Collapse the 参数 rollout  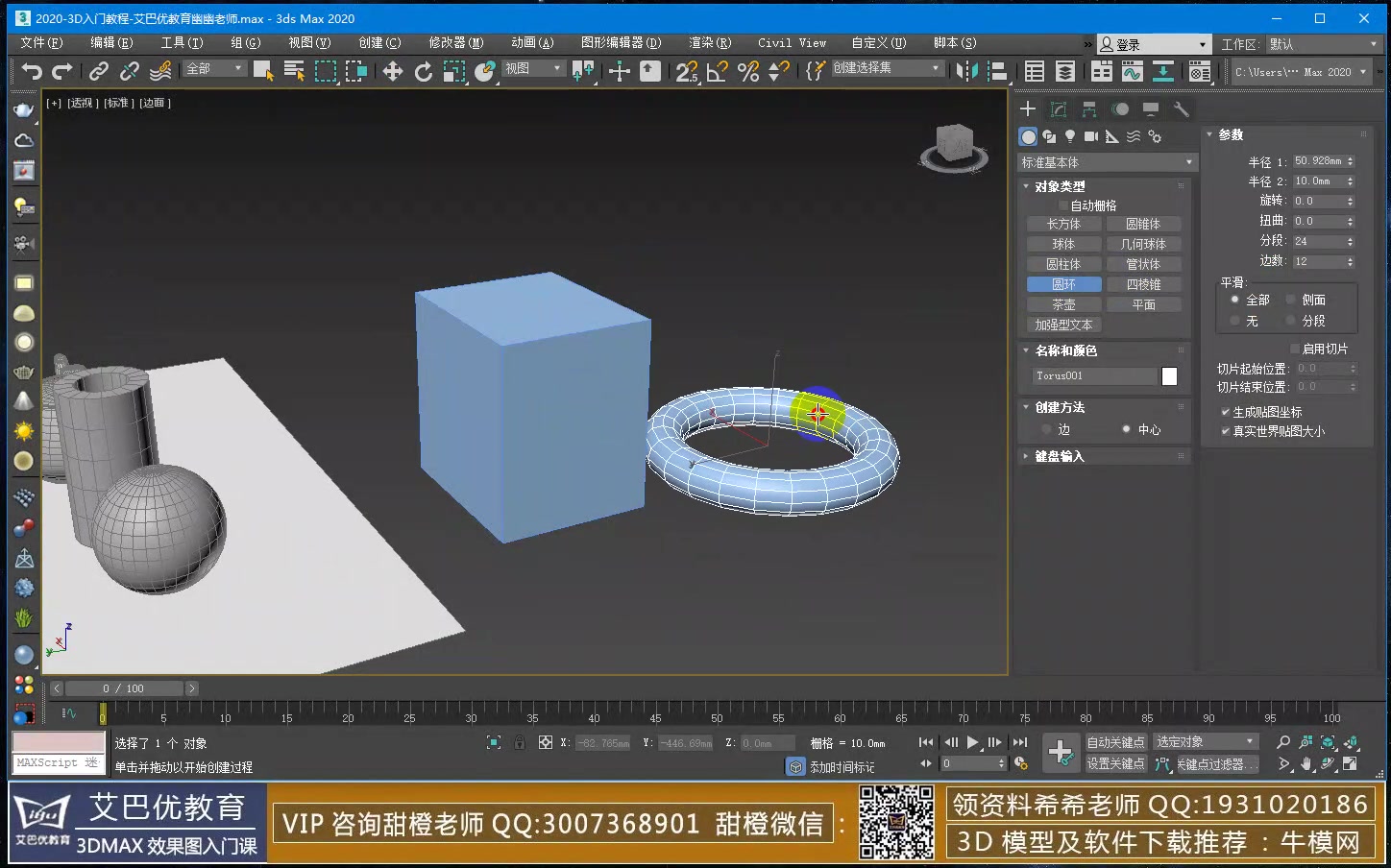pyautogui.click(x=1229, y=134)
